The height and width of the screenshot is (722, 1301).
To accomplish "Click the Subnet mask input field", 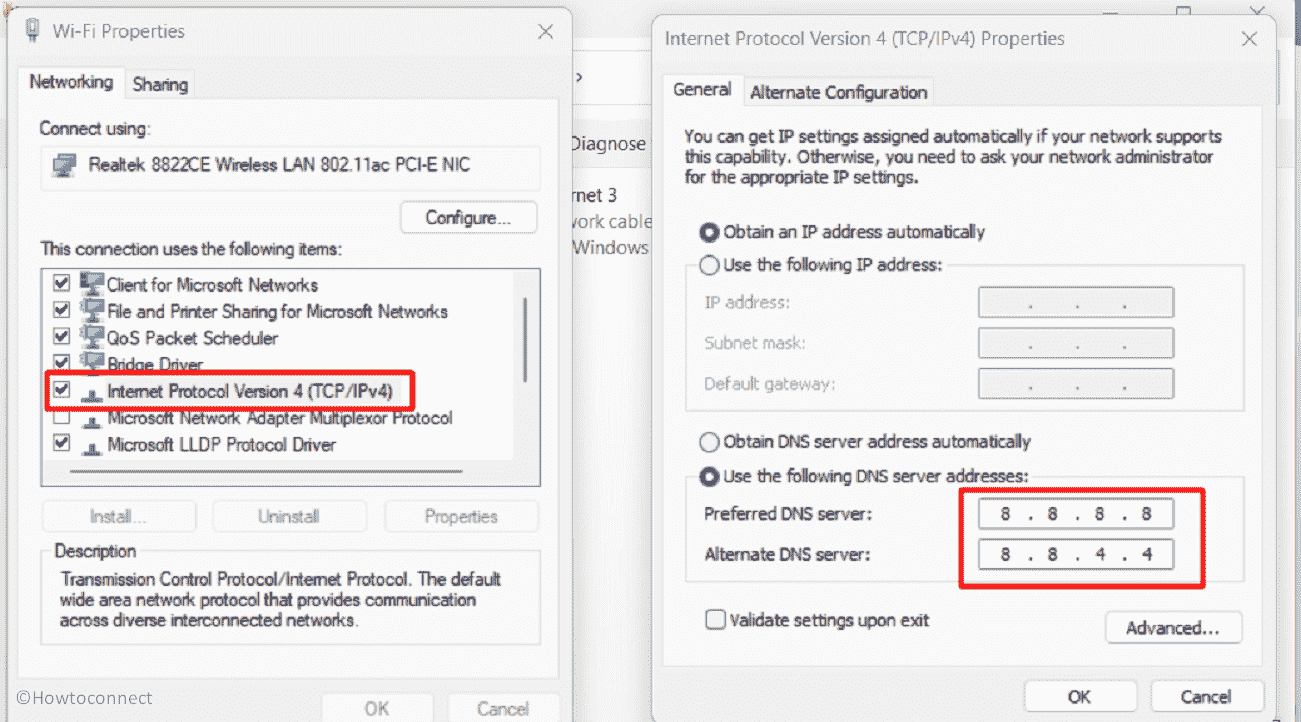I will coord(1075,343).
